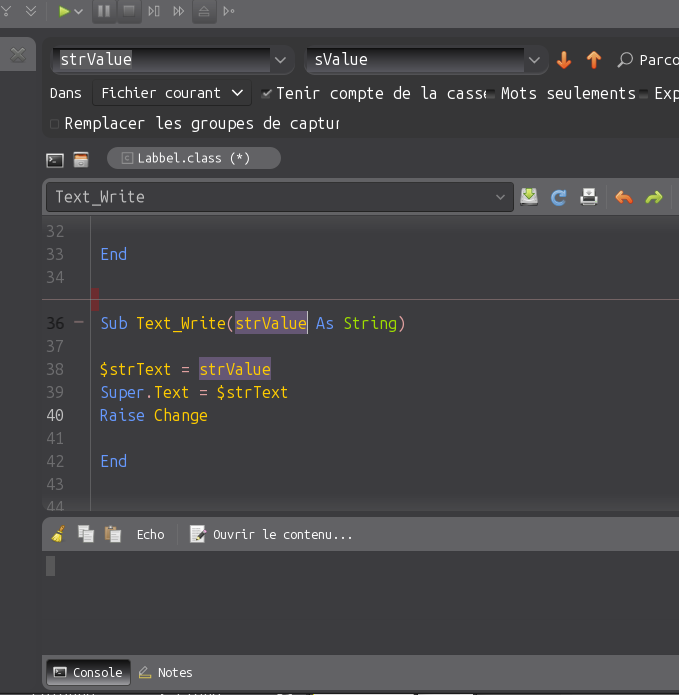Jump to previous search match arrow
Screen dimensions: 679x695
click(594, 60)
